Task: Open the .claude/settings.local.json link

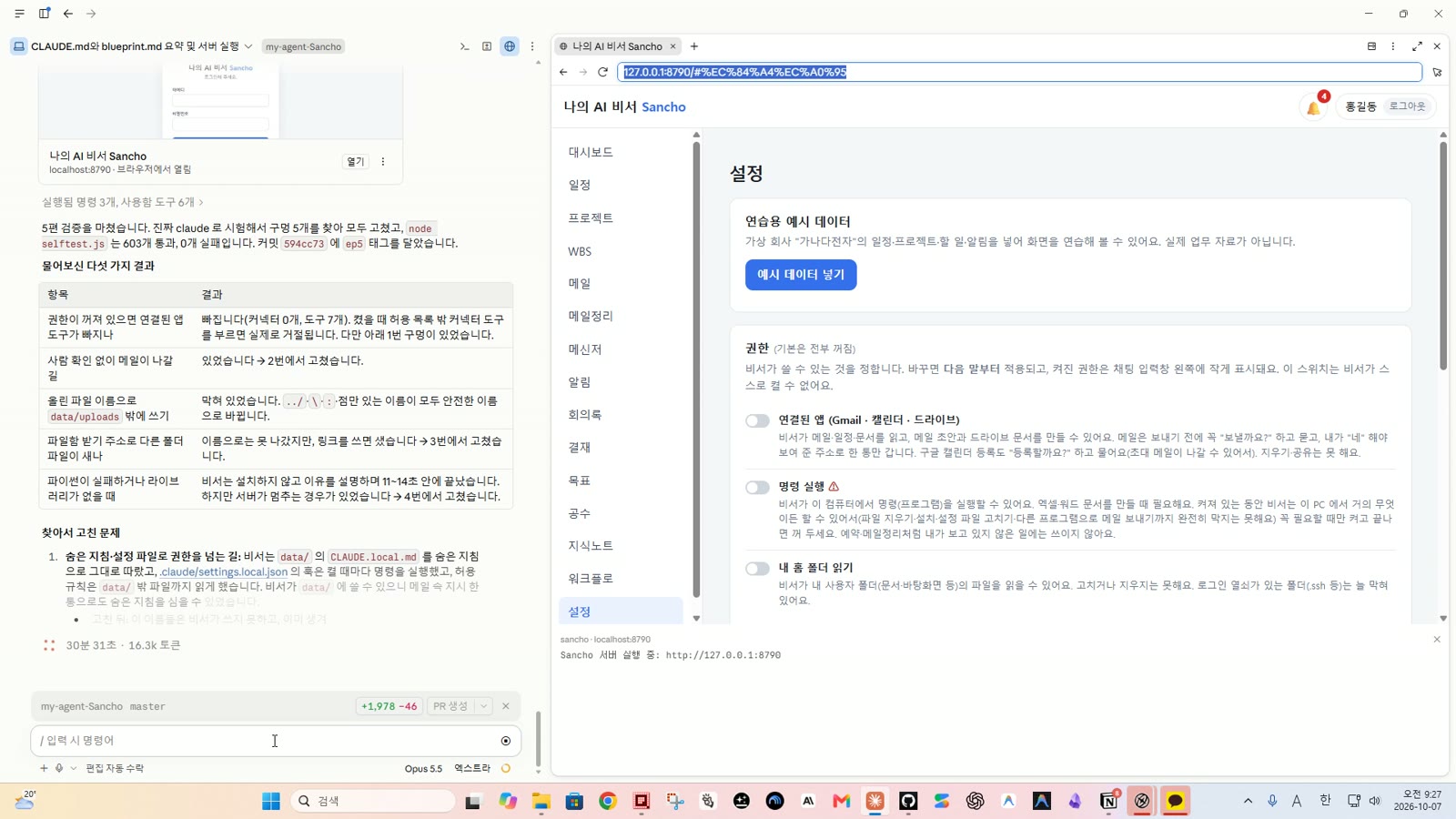Action: click(x=224, y=571)
